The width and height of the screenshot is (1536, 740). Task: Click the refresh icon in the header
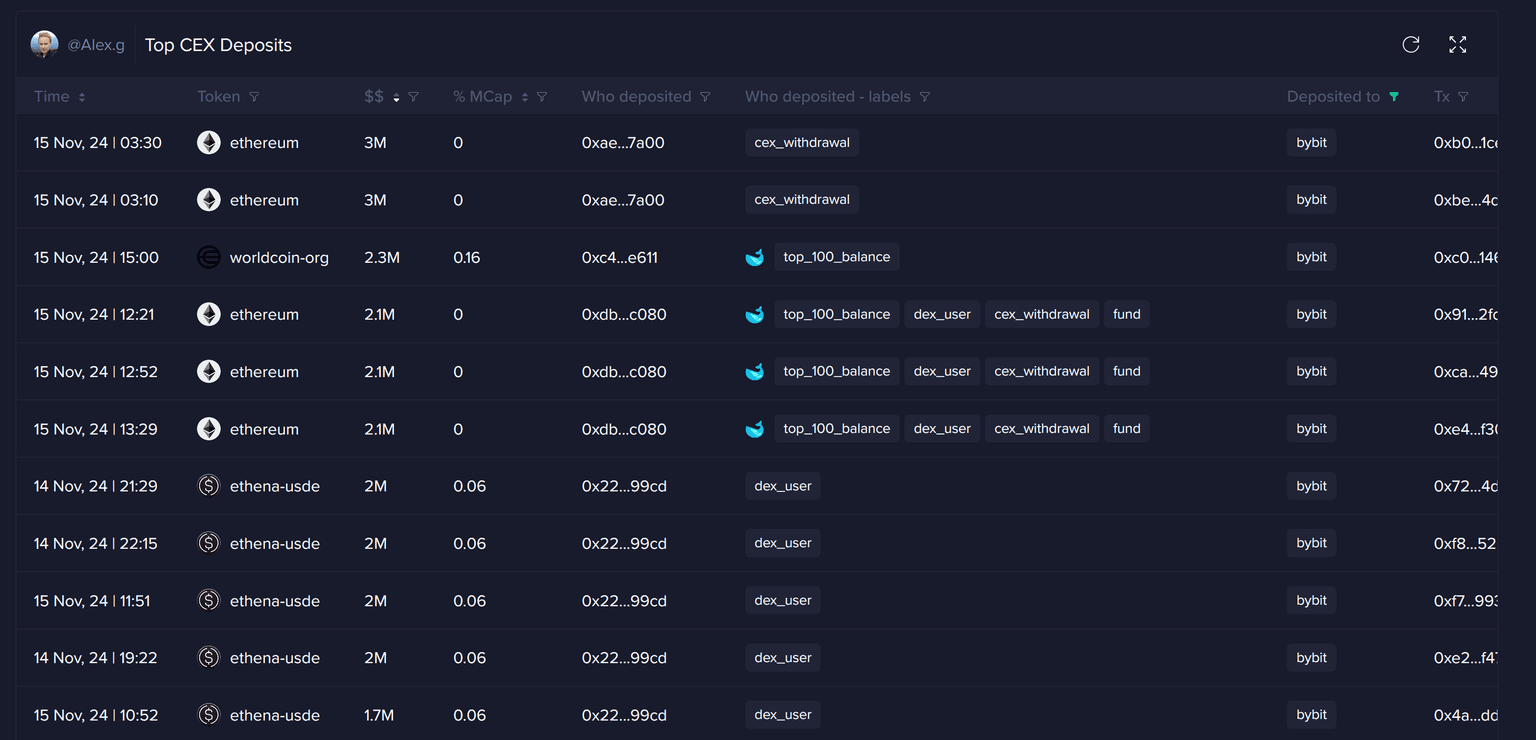point(1411,45)
